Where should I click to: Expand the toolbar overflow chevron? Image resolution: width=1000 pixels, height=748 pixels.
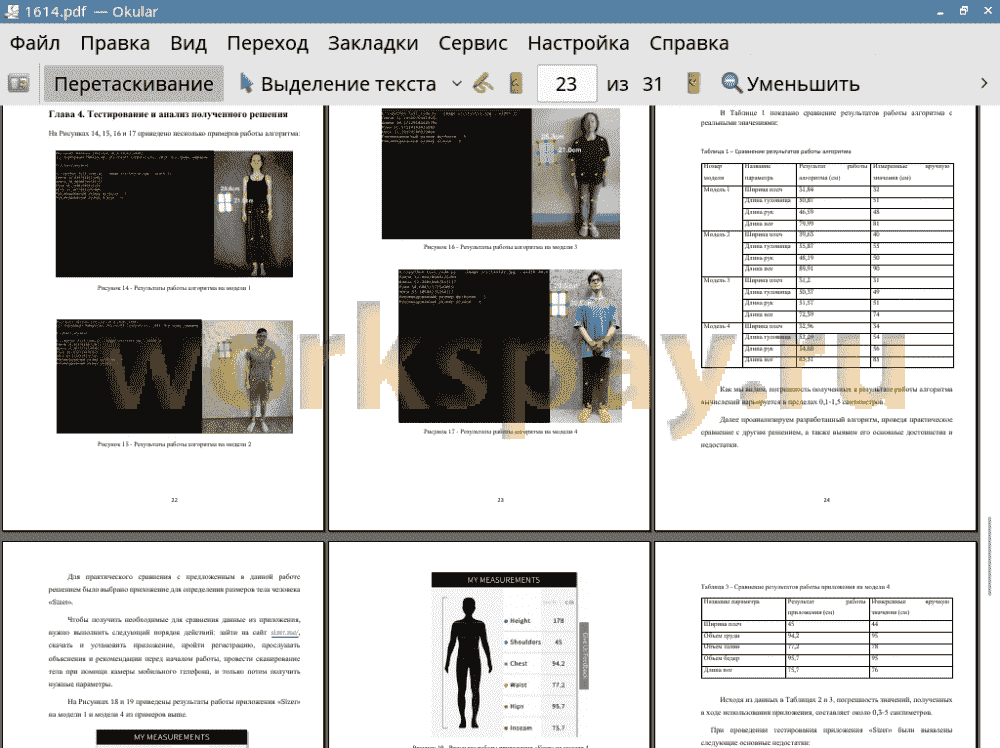pos(984,84)
